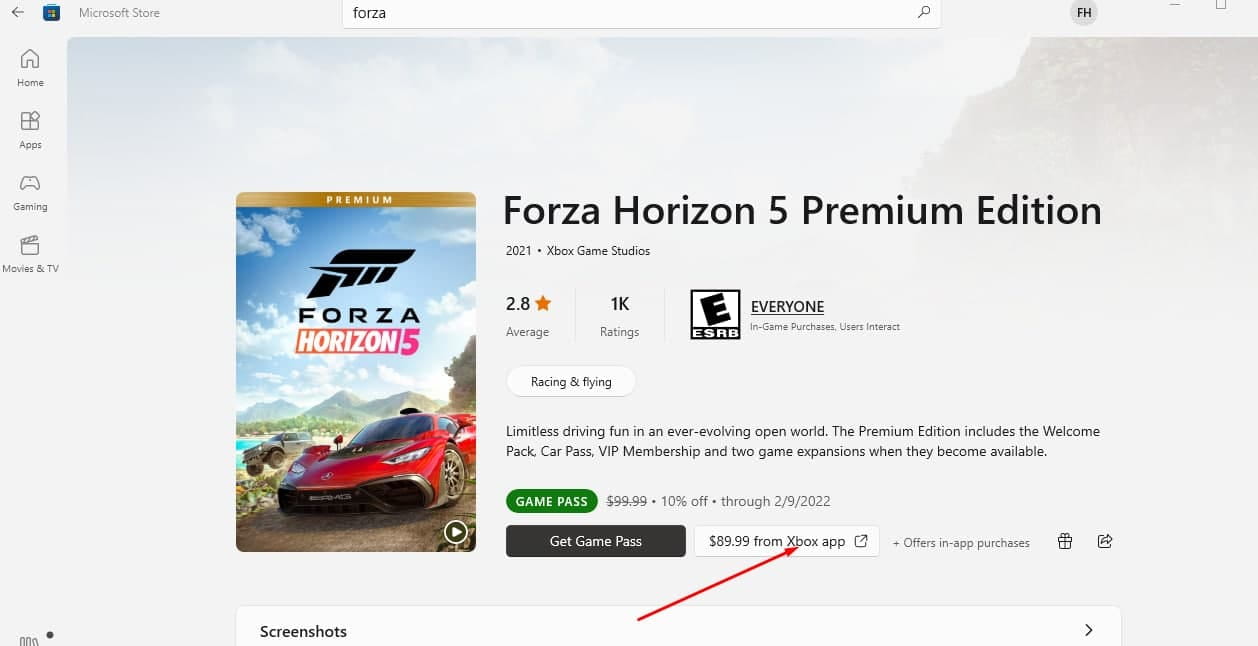Expand the Screenshots section chevron
Image resolution: width=1258 pixels, height=646 pixels.
pyautogui.click(x=1088, y=630)
